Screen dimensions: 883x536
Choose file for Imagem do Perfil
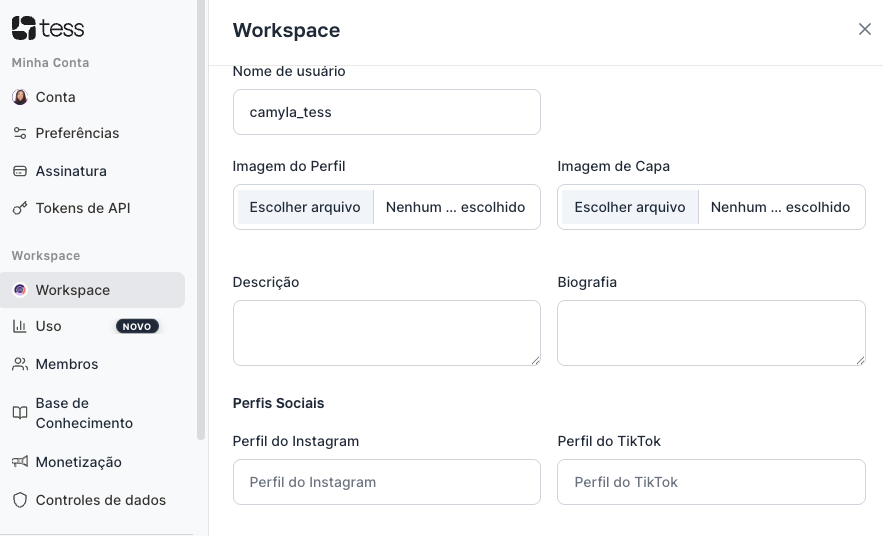click(x=305, y=207)
